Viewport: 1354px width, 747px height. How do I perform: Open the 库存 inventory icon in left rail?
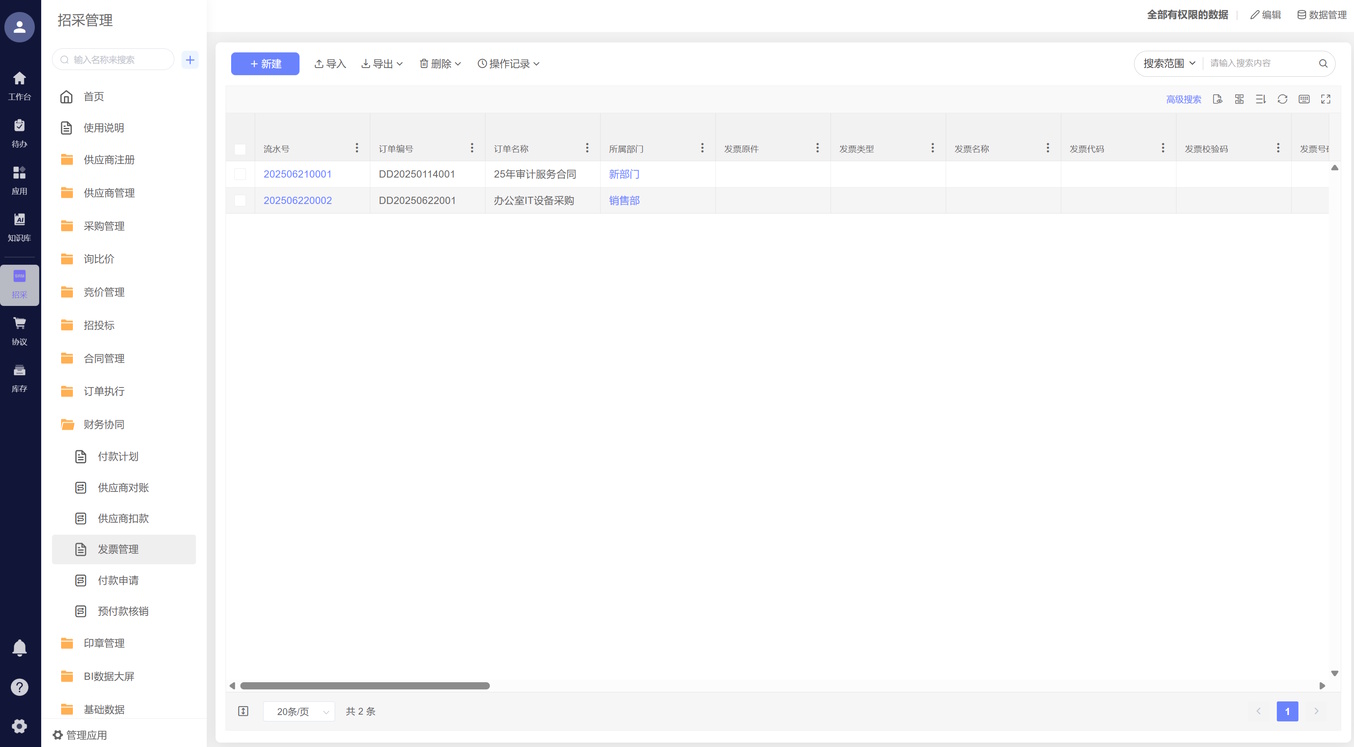coord(19,377)
